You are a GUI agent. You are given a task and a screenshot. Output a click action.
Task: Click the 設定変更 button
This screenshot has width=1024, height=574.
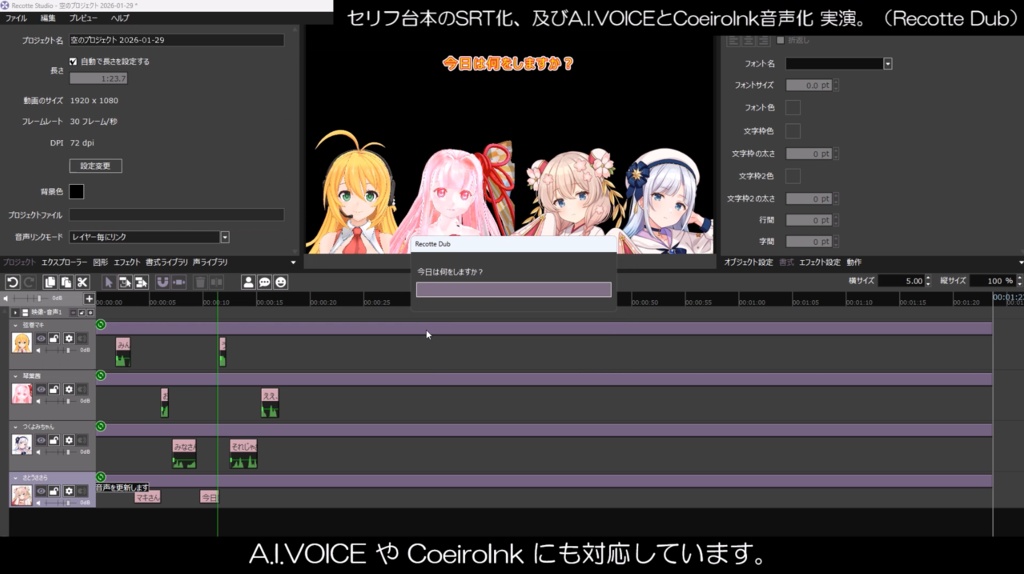95,166
